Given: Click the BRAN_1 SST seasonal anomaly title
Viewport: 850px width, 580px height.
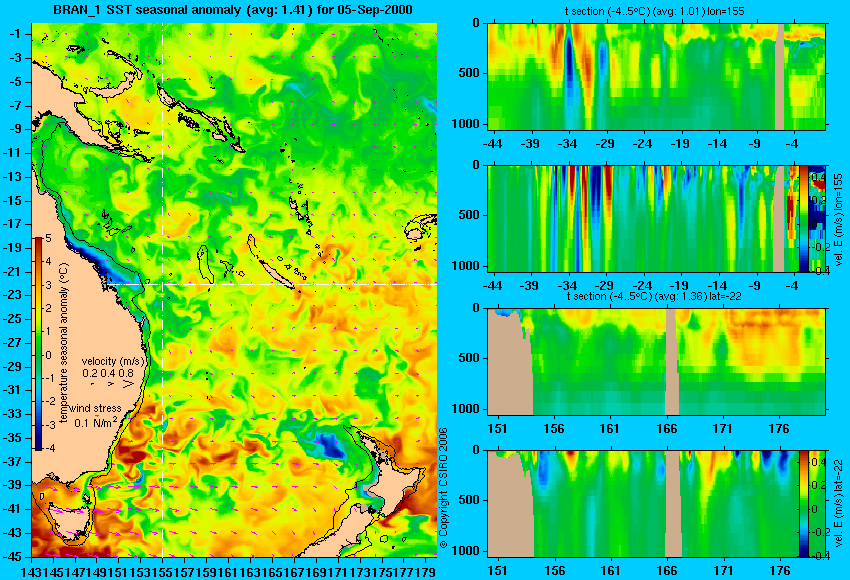Looking at the screenshot, I should click(233, 10).
